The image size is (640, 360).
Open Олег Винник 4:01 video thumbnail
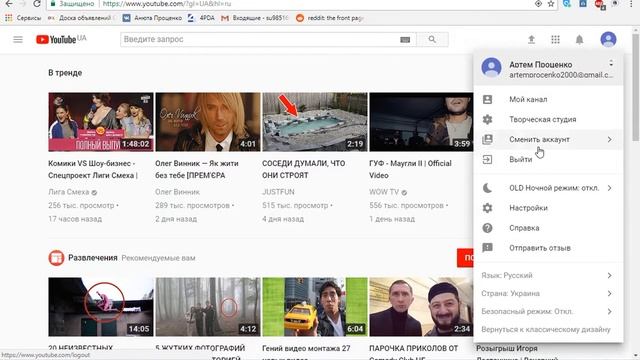(208, 122)
